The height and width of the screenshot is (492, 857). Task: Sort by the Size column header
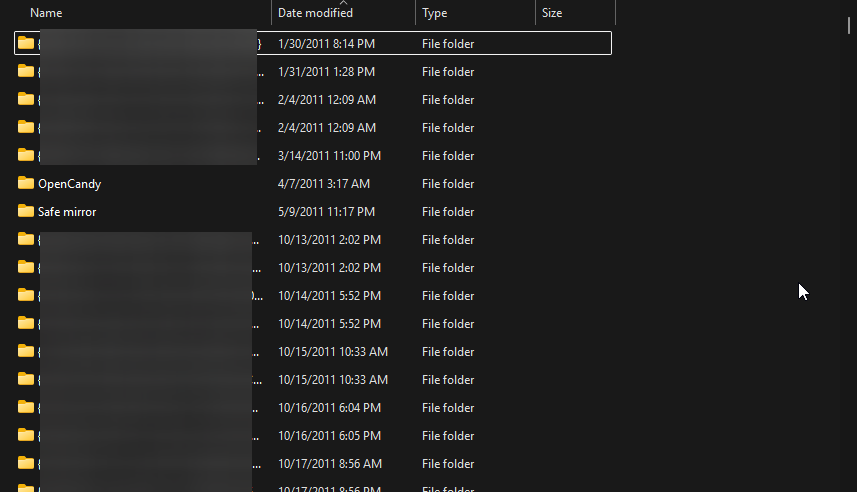point(552,13)
